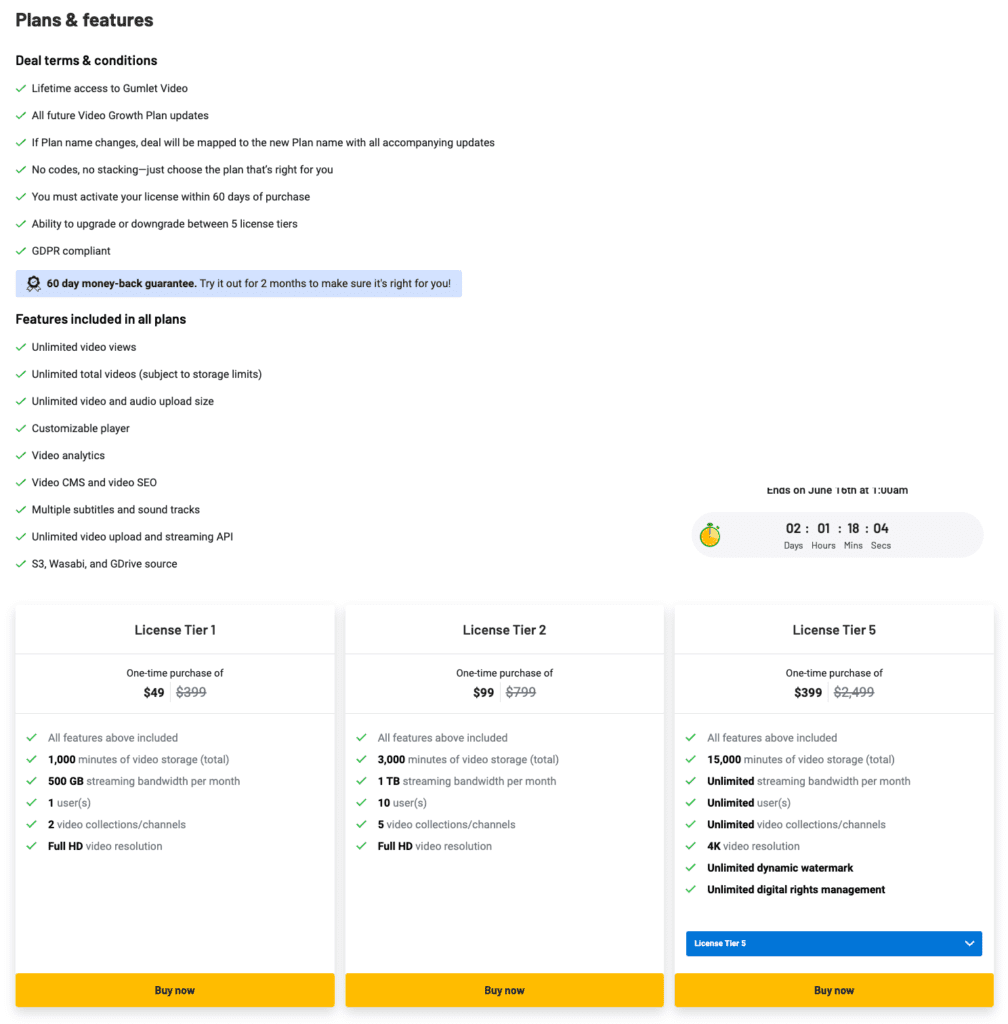Select the License Tier 1 card header
1008x1024 pixels.
[175, 630]
